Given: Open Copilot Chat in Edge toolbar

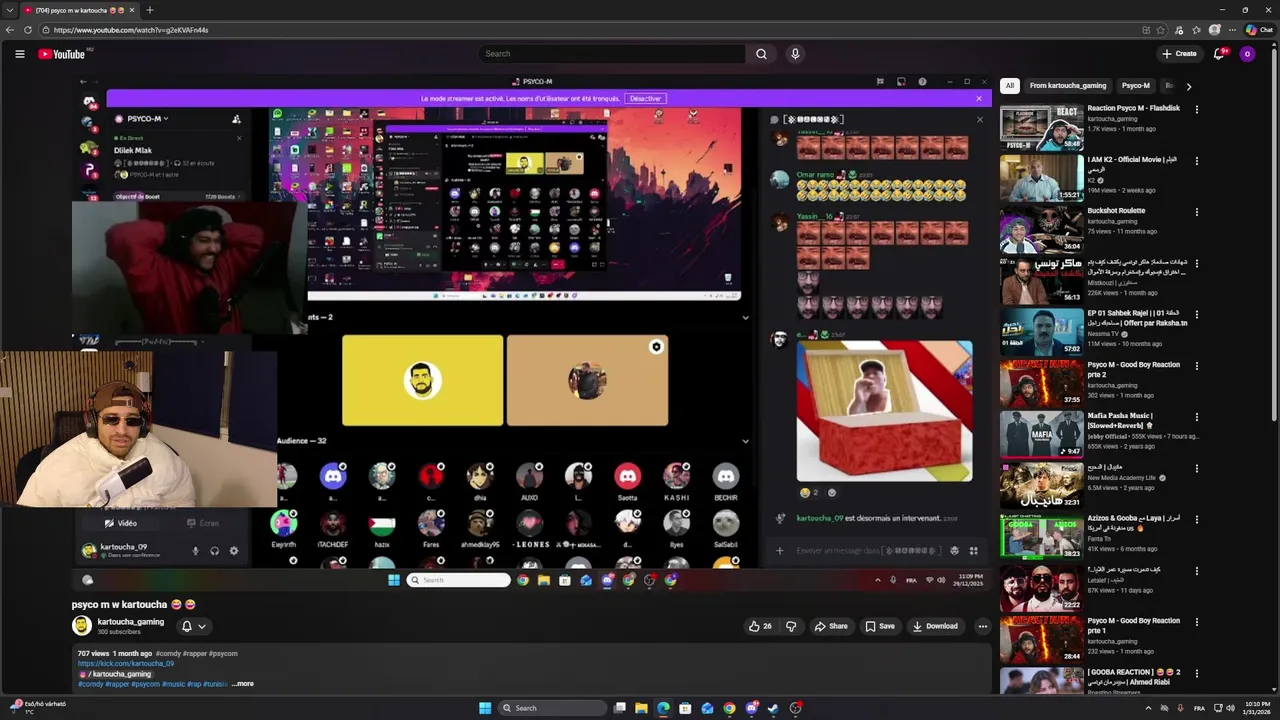Looking at the screenshot, I should (x=1258, y=30).
